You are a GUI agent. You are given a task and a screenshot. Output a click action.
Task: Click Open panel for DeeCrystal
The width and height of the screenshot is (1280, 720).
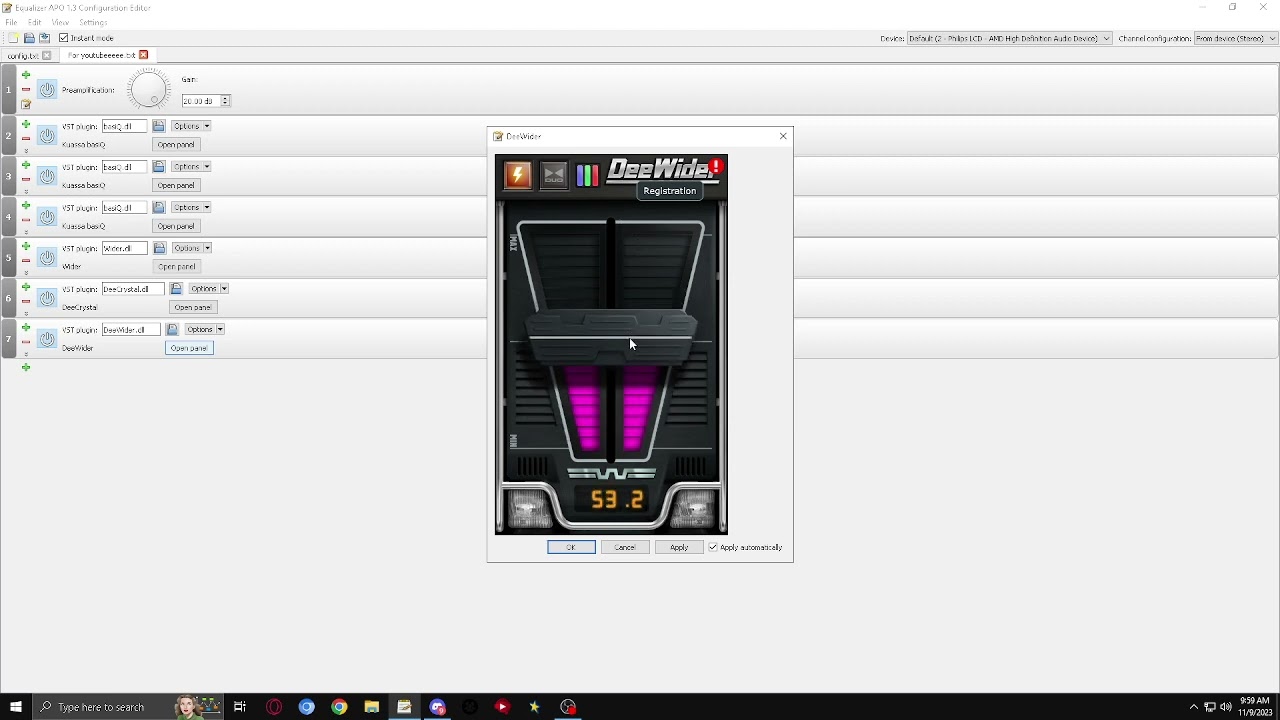193,307
